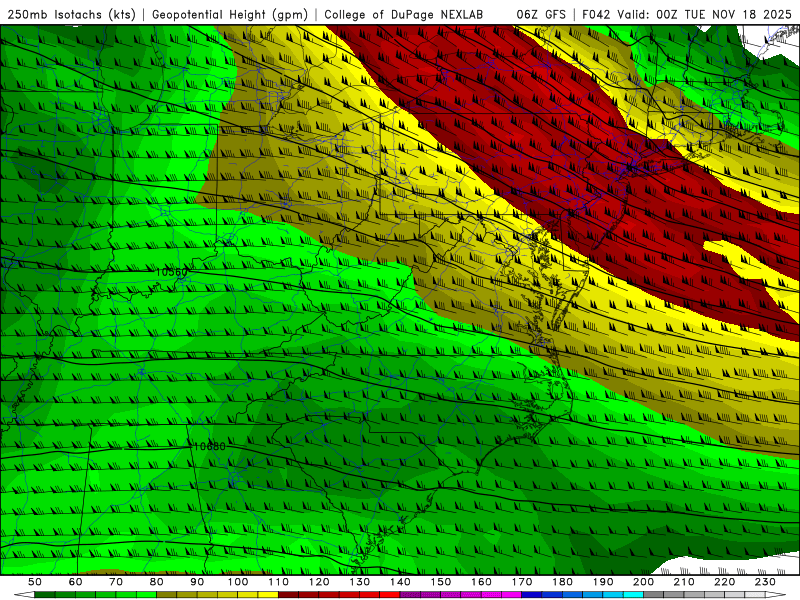Select the cyan swatch just before 200
Image resolution: width=800 pixels, height=600 pixels.
tap(633, 595)
